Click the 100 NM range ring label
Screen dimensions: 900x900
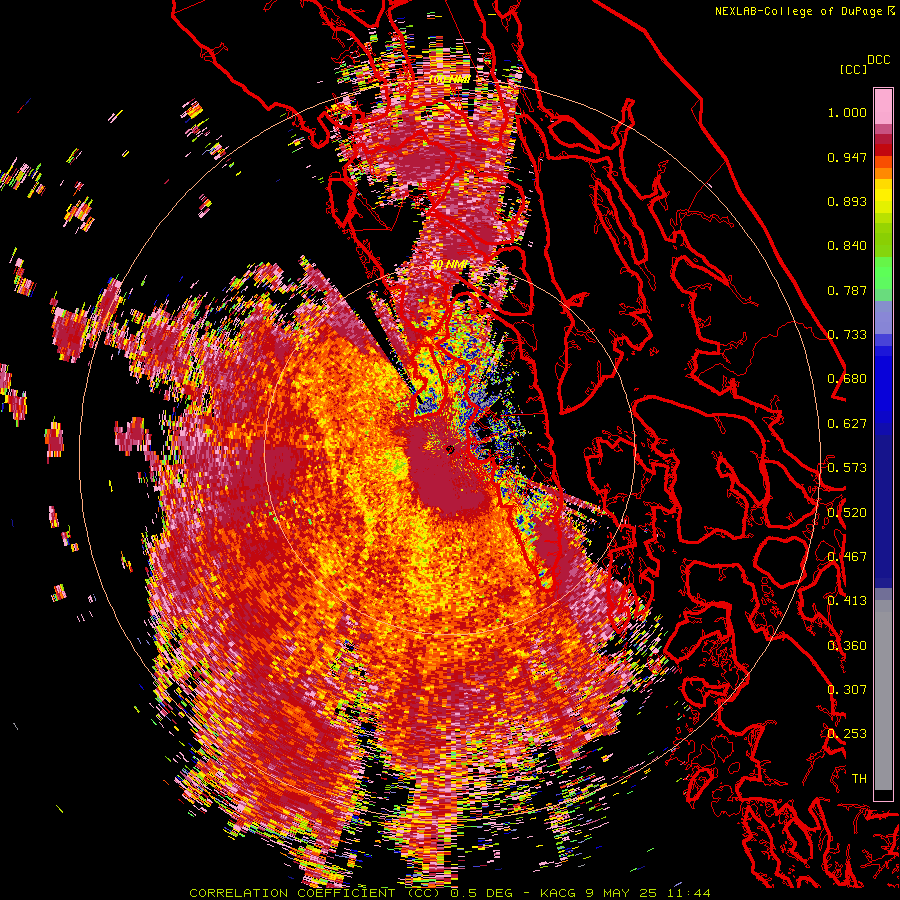(x=449, y=79)
